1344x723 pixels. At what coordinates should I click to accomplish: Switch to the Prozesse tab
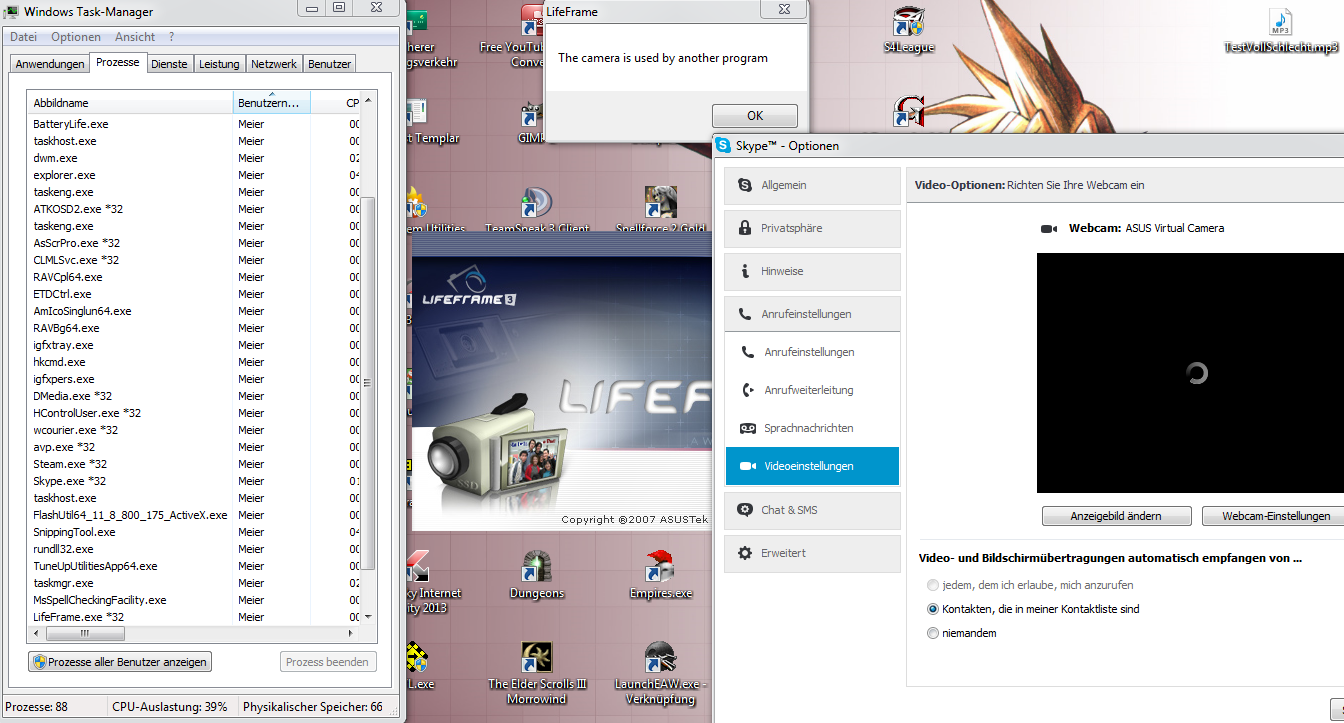coord(118,62)
